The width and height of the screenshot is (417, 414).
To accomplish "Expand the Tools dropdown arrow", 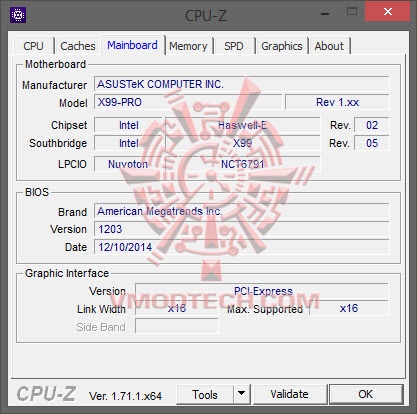I will coord(242,395).
